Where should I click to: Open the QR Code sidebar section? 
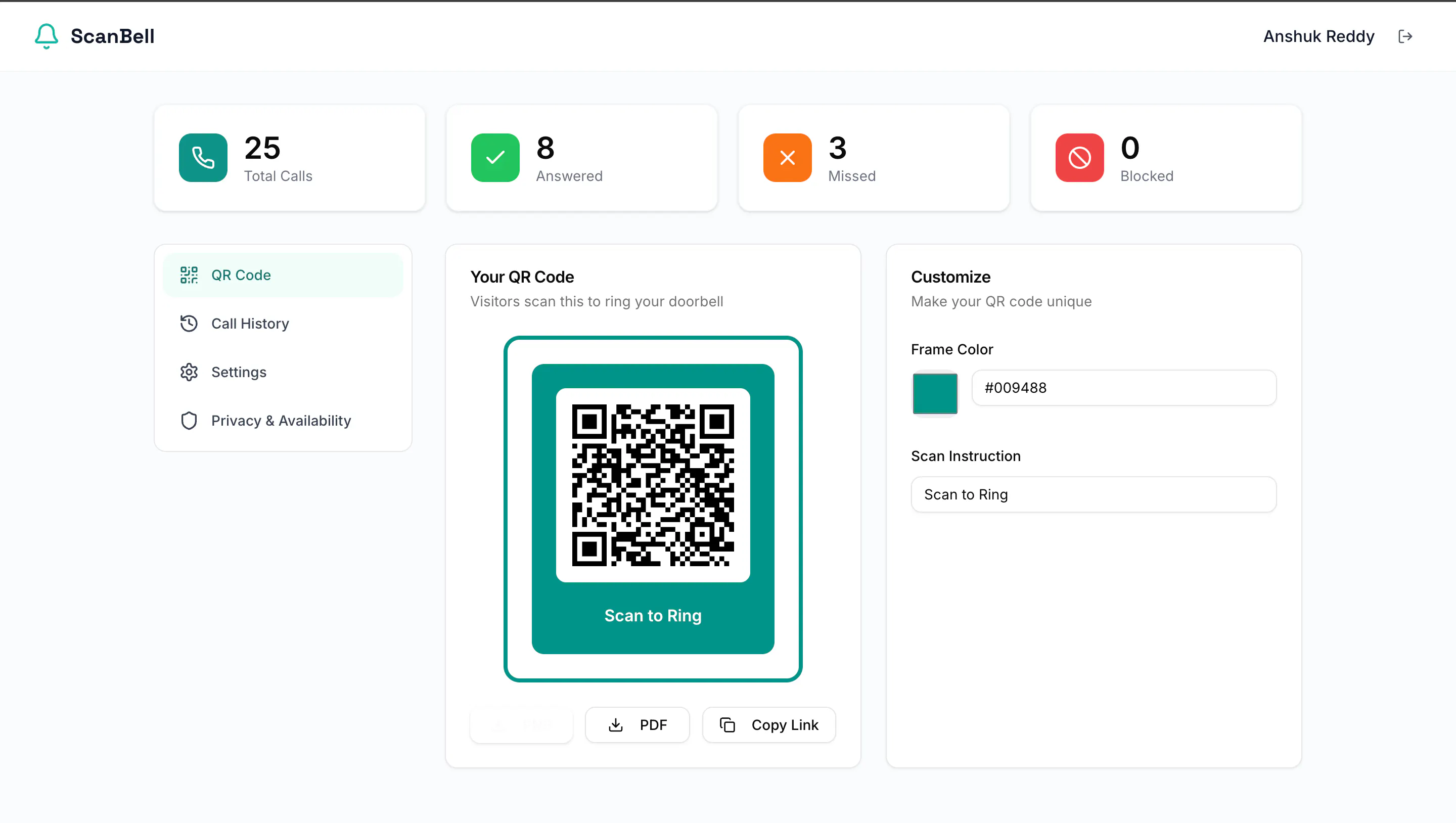click(x=283, y=276)
